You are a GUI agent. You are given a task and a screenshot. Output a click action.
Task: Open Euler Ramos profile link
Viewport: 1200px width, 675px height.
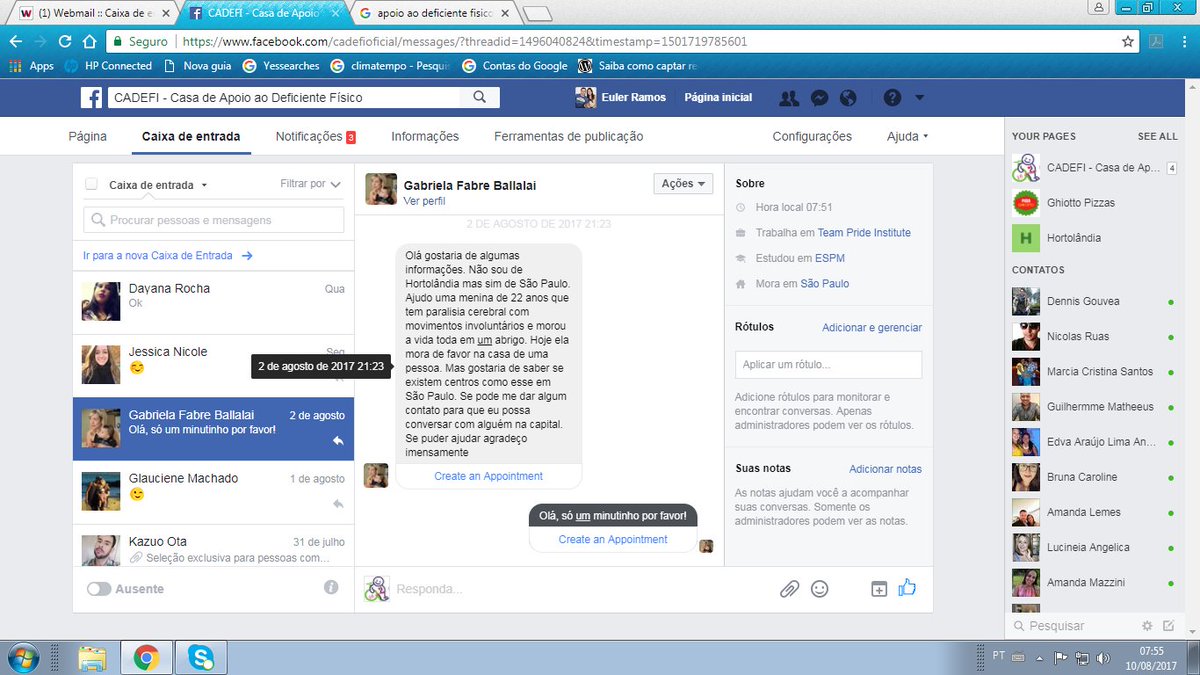622,98
